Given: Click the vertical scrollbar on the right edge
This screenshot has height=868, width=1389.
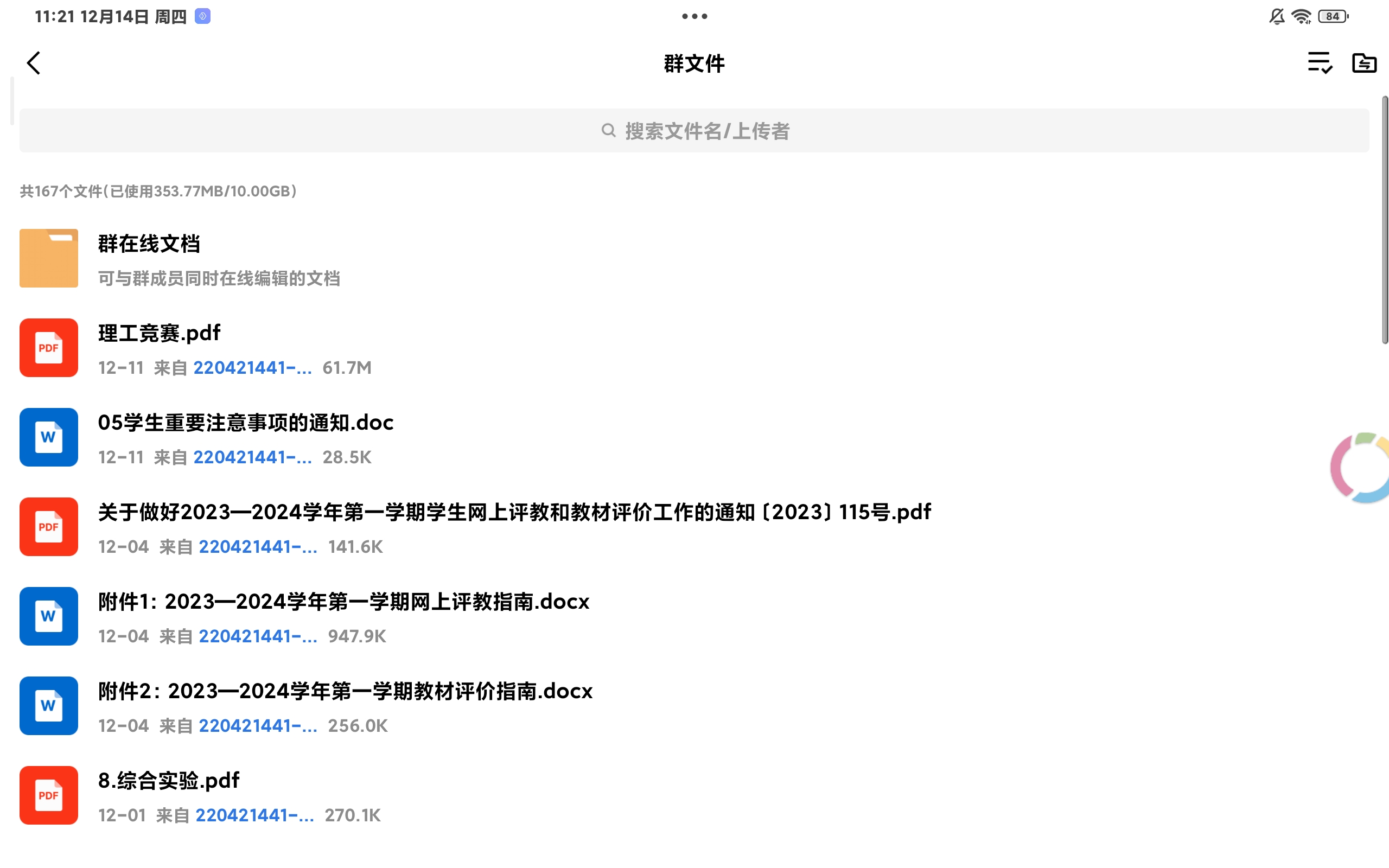Looking at the screenshot, I should point(1385,220).
